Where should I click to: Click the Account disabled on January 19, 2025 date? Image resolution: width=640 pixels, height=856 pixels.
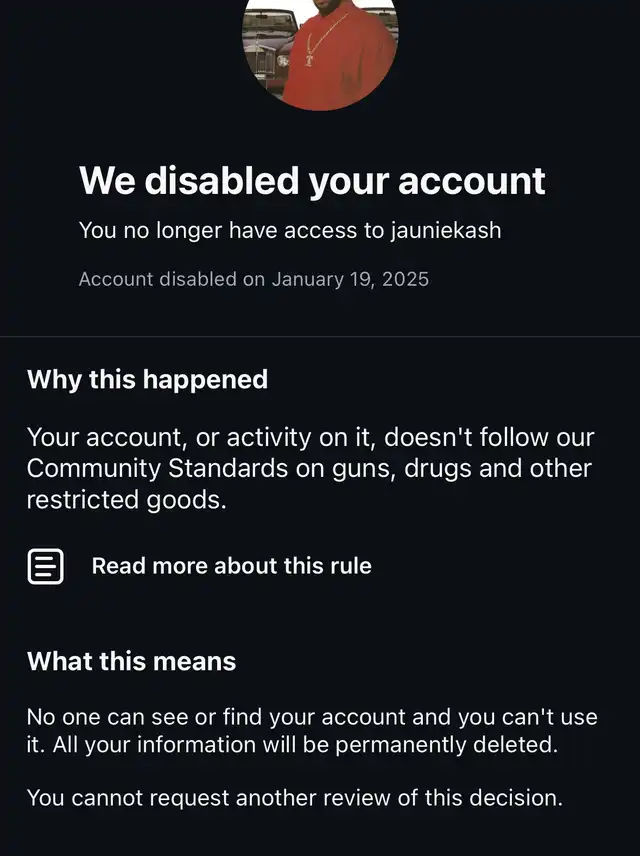point(253,279)
